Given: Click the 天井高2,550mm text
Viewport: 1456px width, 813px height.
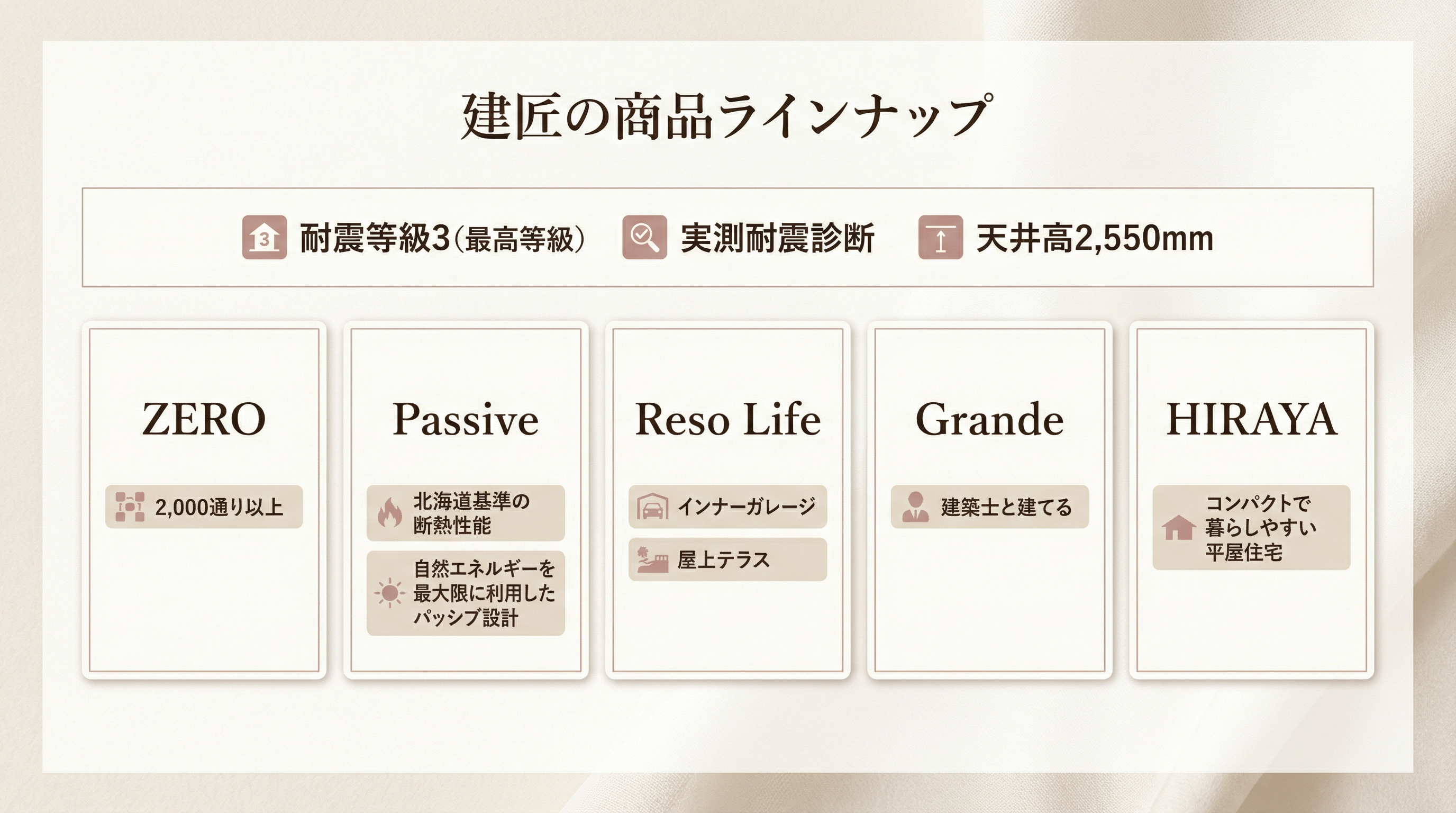Looking at the screenshot, I should 1094,238.
